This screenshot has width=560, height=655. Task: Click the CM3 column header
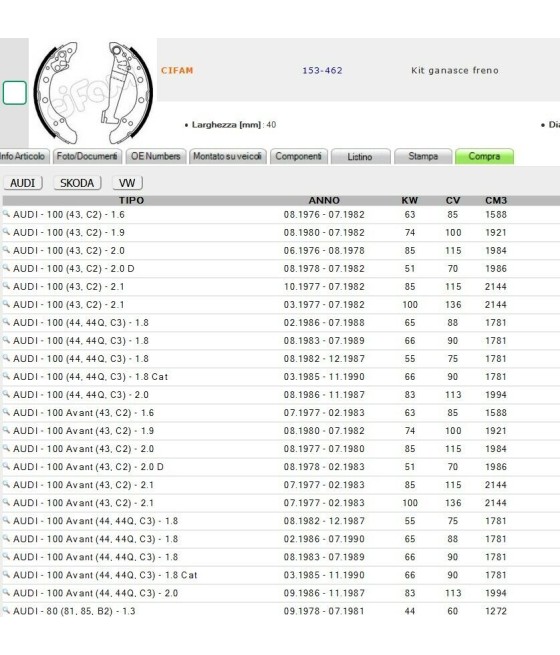496,201
